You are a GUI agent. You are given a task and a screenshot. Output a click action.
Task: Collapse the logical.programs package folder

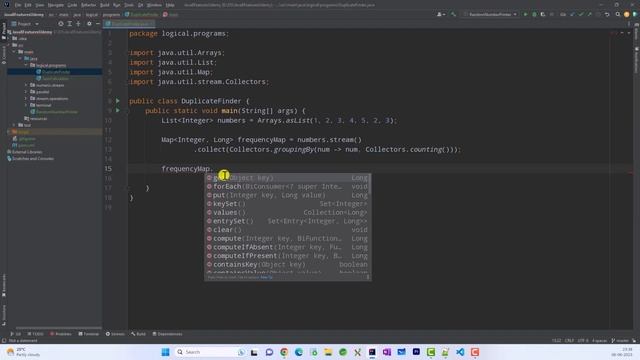[26, 65]
